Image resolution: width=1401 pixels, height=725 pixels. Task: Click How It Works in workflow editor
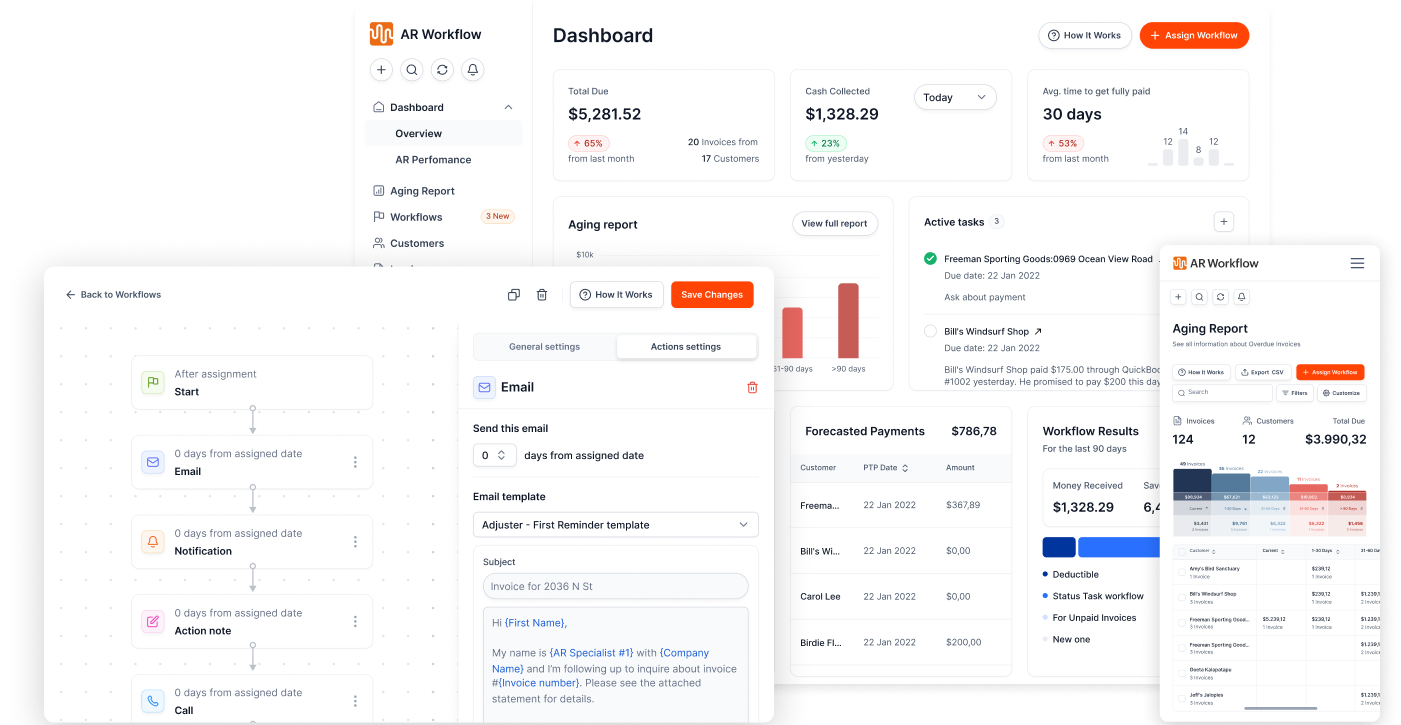tap(617, 295)
